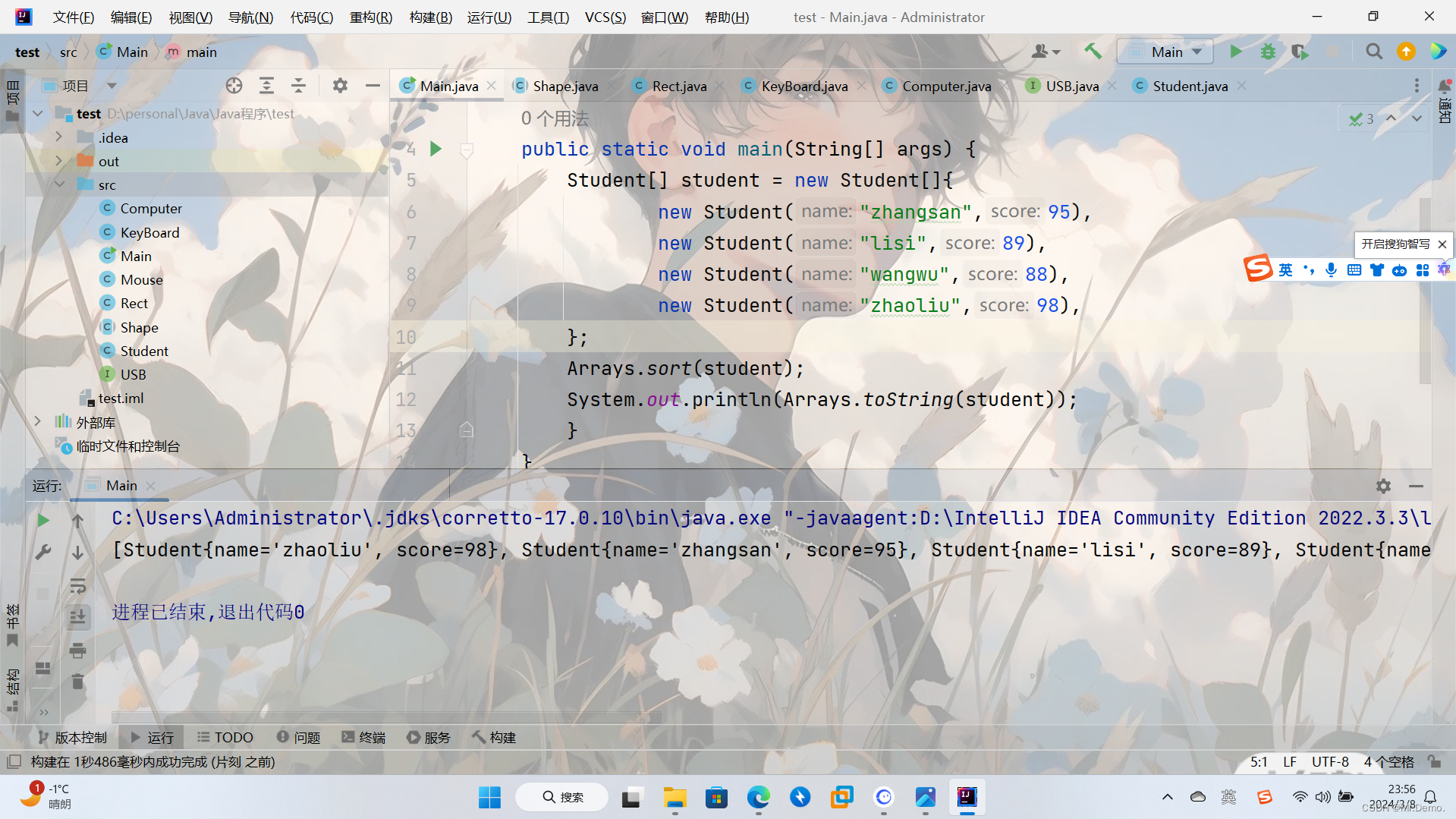1456x819 pixels.
Task: Open File Explorer from taskbar
Action: [675, 797]
